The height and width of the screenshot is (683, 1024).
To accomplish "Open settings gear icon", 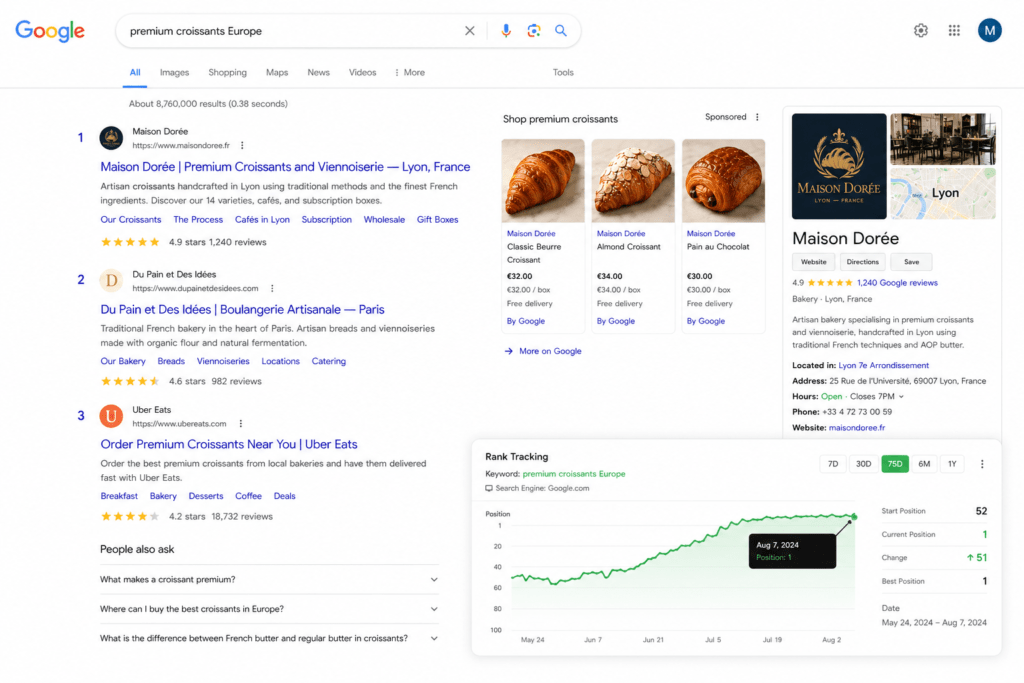I will click(x=921, y=30).
